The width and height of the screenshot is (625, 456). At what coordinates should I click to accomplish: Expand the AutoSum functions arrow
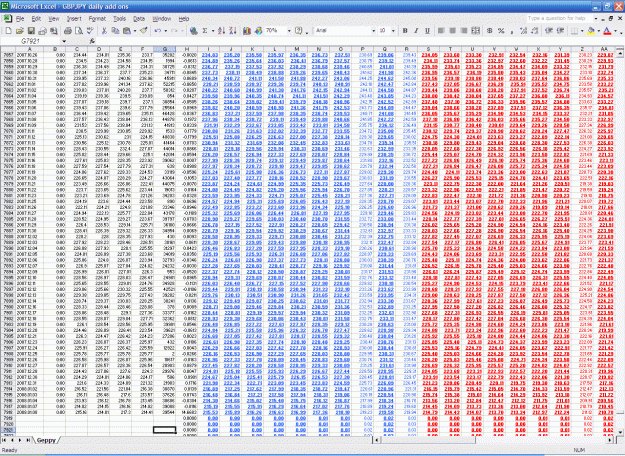click(x=212, y=31)
